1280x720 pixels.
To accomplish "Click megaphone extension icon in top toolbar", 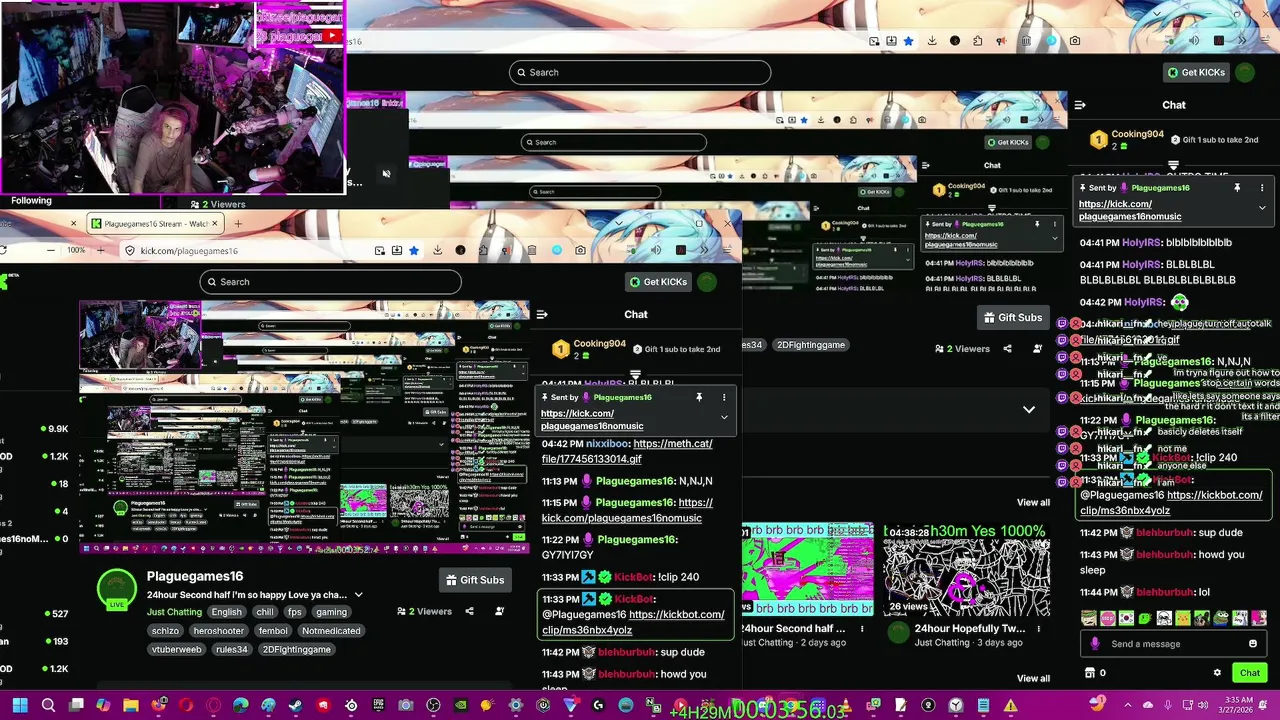I will pos(1001,41).
